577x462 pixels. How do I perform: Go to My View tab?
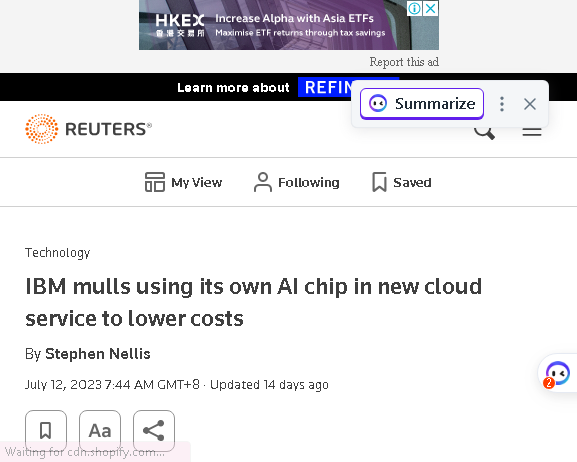coord(183,182)
